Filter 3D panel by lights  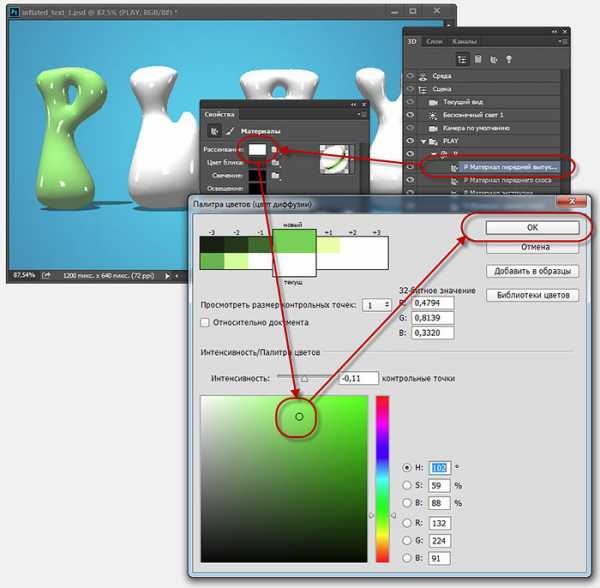point(509,60)
